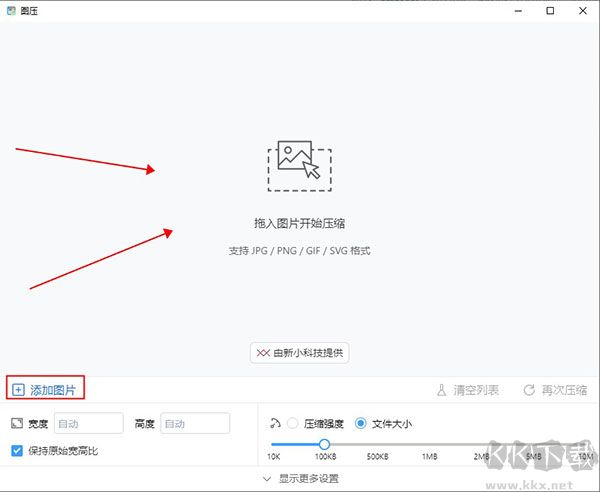Click the 高度 input field
The height and width of the screenshot is (492, 600).
pos(195,423)
